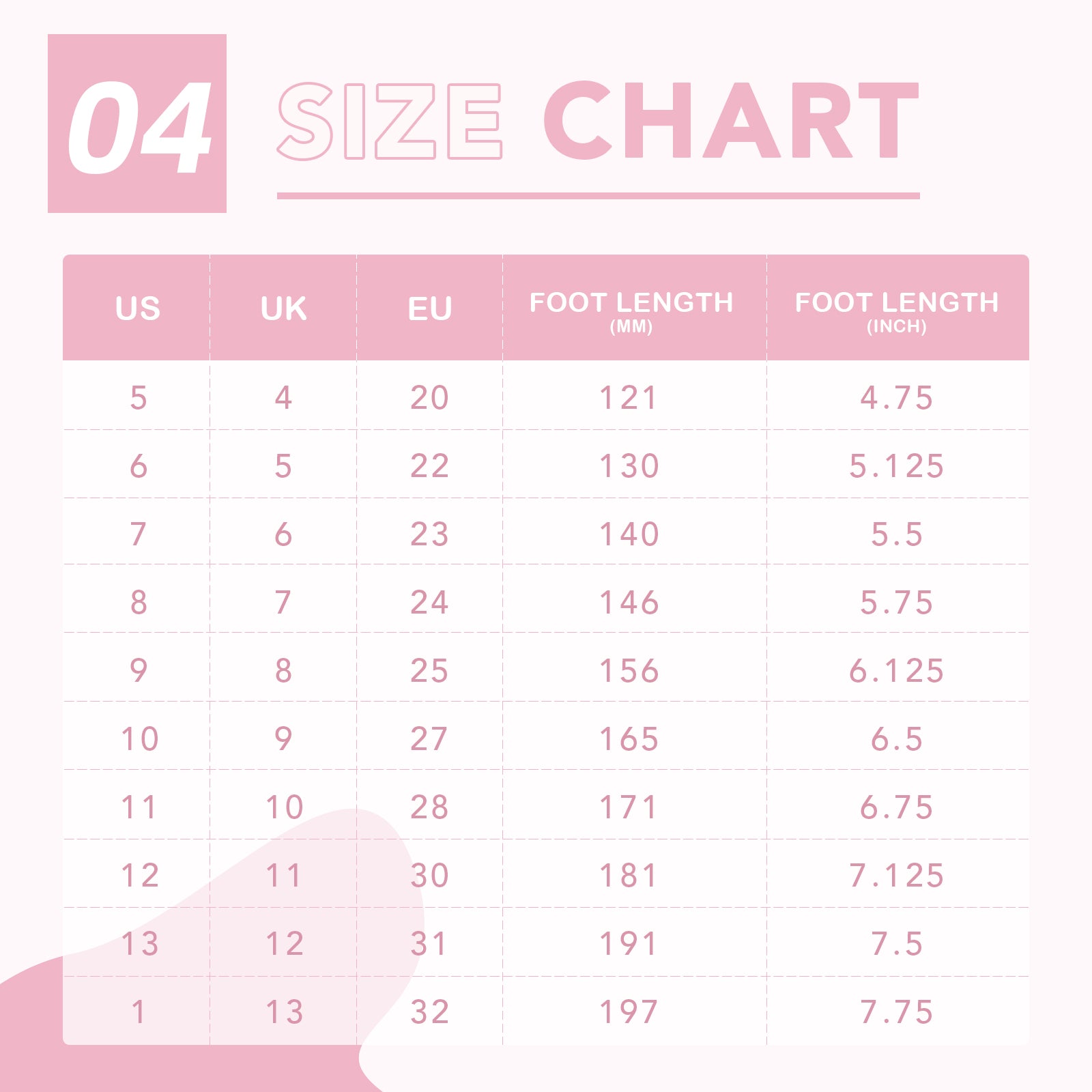Click the EU column header

tap(429, 308)
